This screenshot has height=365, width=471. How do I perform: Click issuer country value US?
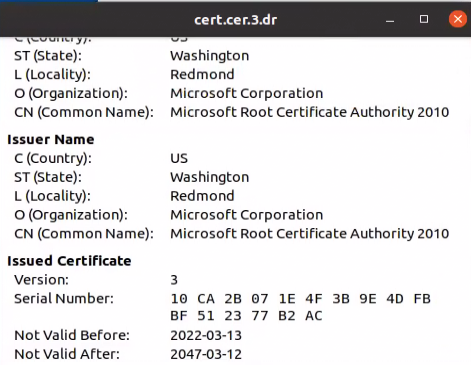179,158
